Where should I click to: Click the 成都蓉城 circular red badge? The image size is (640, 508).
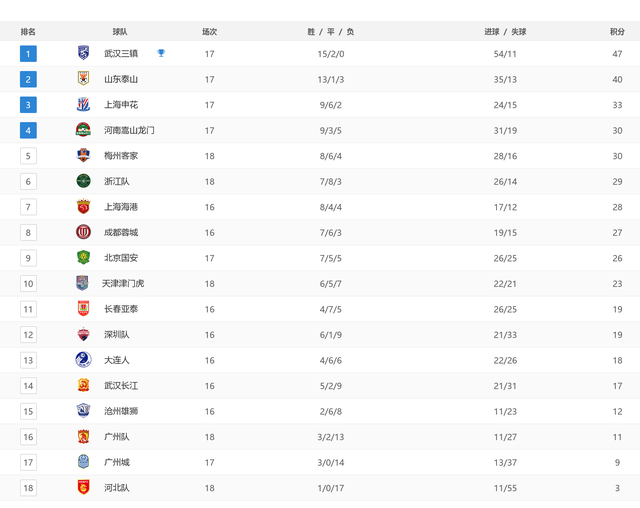pyautogui.click(x=83, y=232)
